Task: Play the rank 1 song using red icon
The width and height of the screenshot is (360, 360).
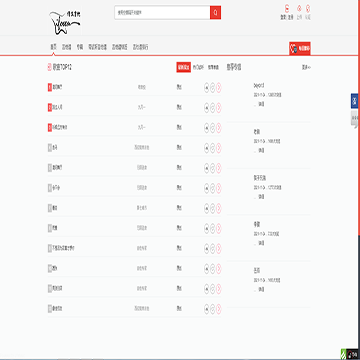Action: [x=219, y=88]
